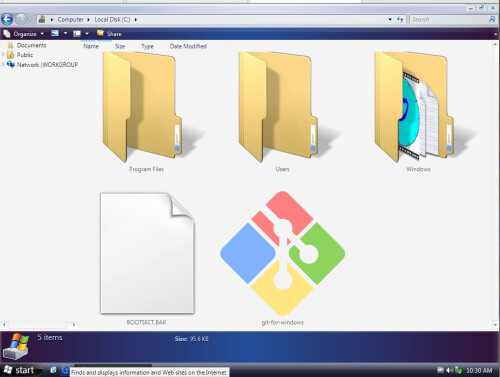Screen dimensions: 500x377
Task: Click the Users label text
Action: [282, 169]
